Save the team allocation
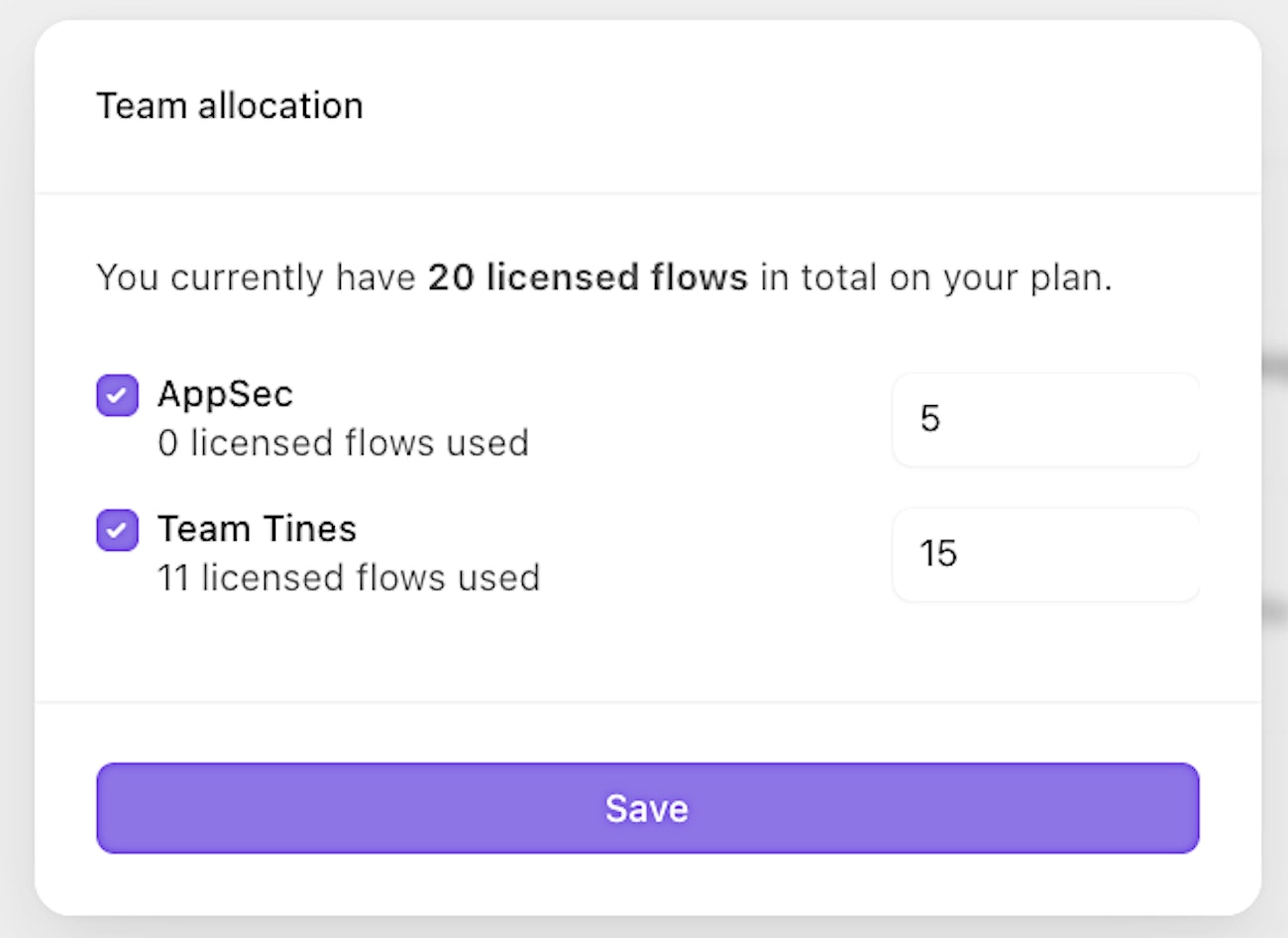 coord(647,808)
